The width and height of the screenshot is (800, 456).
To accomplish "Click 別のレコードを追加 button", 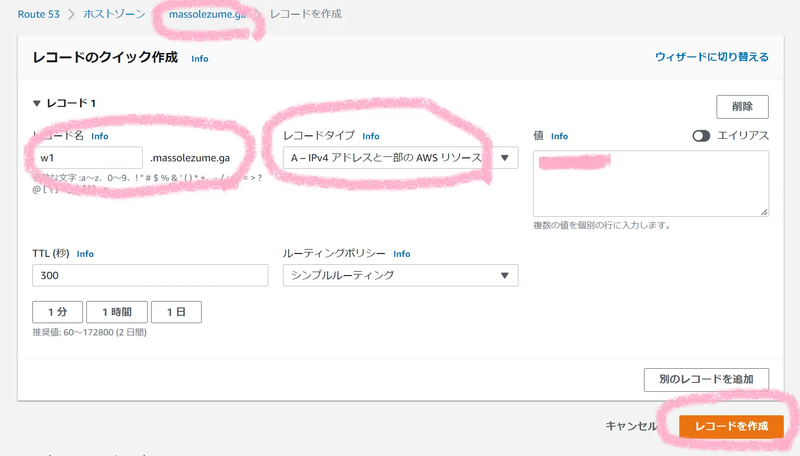I will (706, 379).
